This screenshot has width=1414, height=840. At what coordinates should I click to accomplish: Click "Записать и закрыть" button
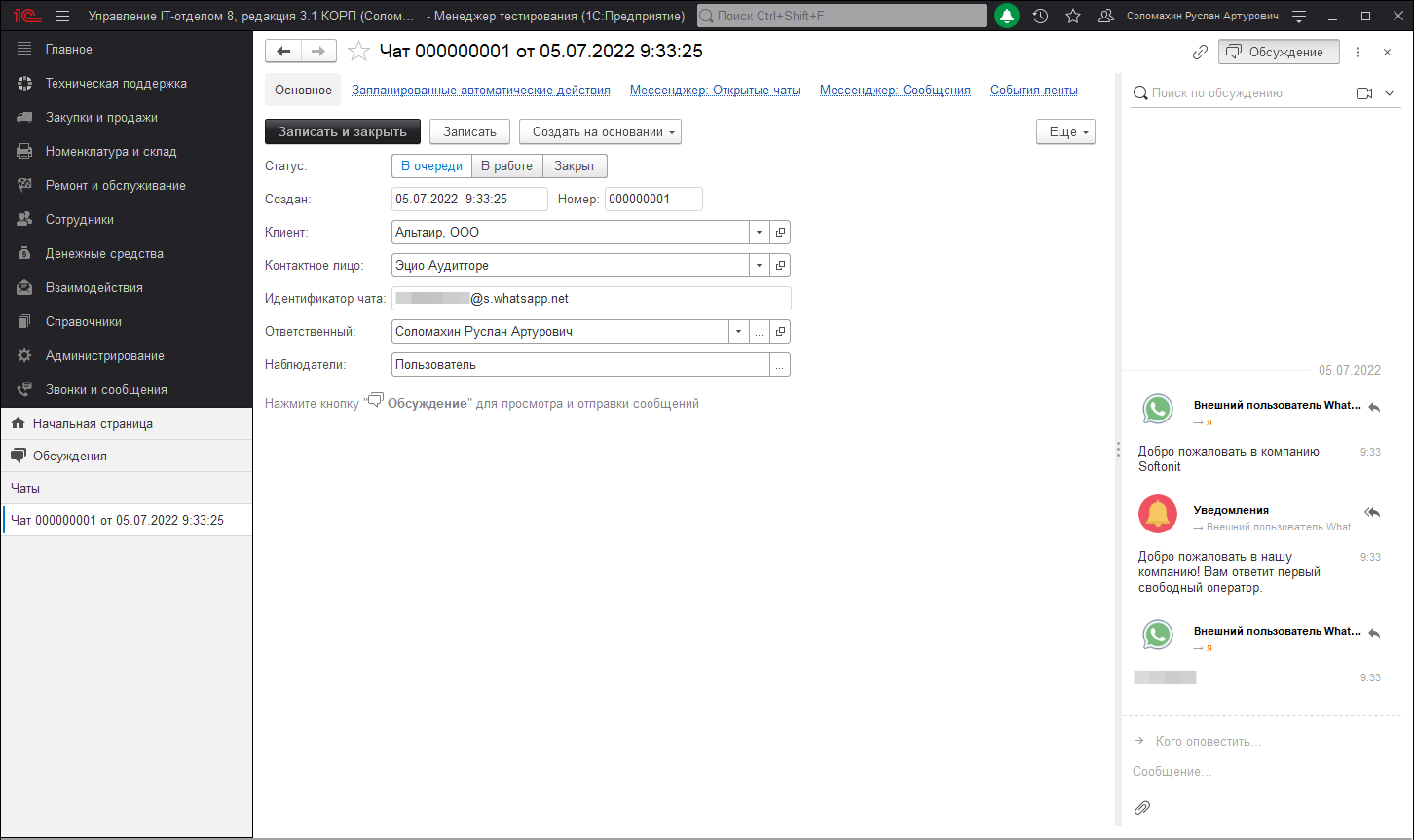(342, 132)
